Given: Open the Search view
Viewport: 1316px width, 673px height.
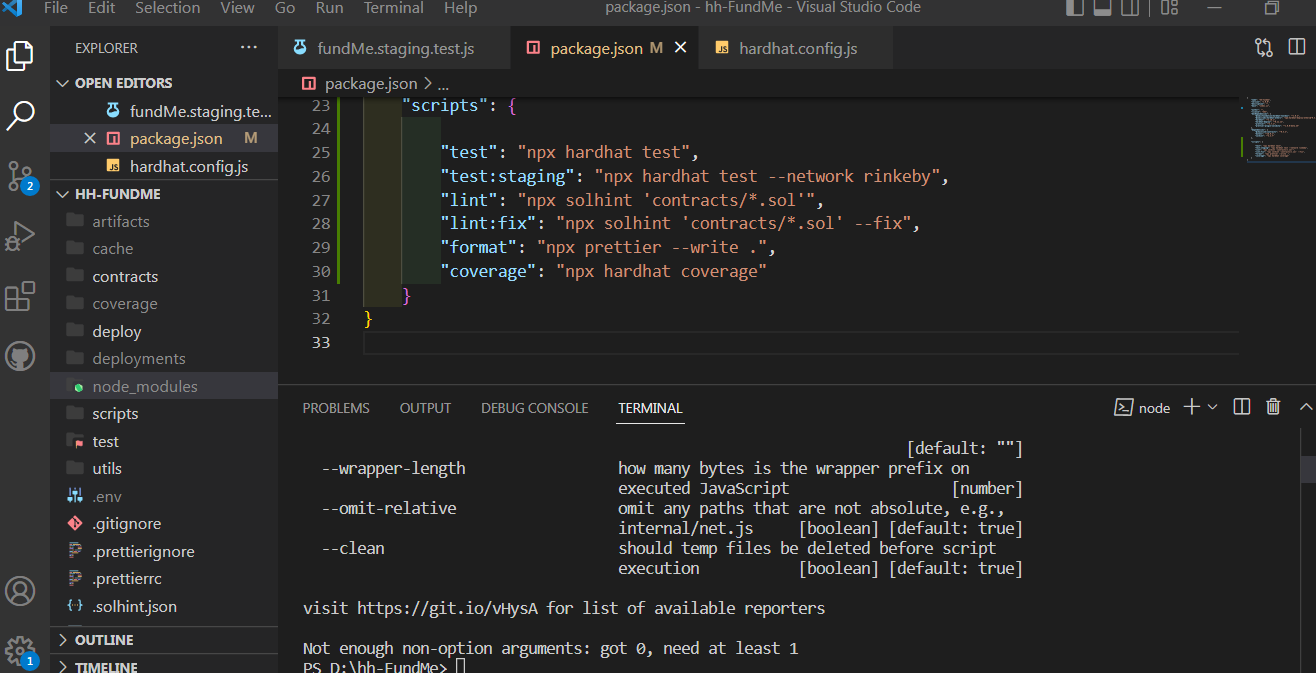Looking at the screenshot, I should (20, 115).
